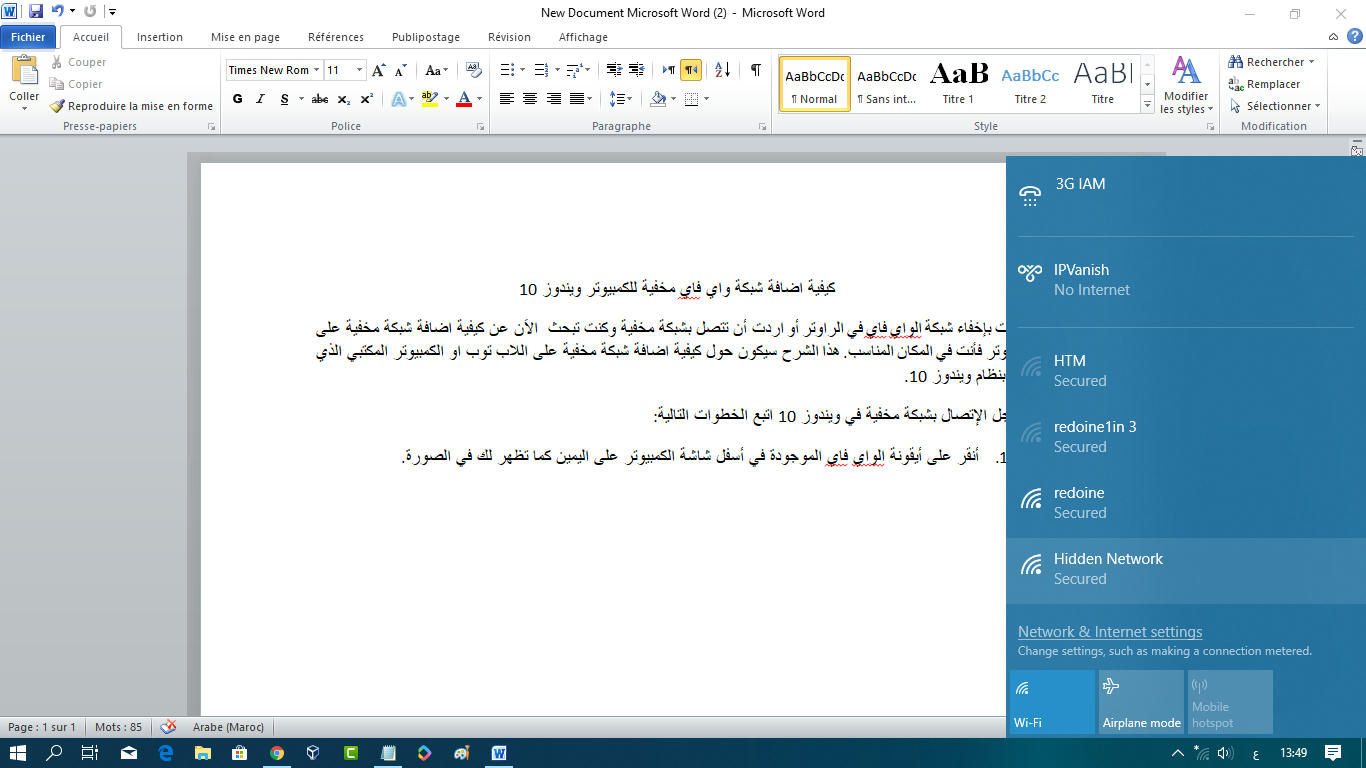This screenshot has height=768, width=1366.
Task: Increase font size with the grow font icon
Action: click(379, 70)
